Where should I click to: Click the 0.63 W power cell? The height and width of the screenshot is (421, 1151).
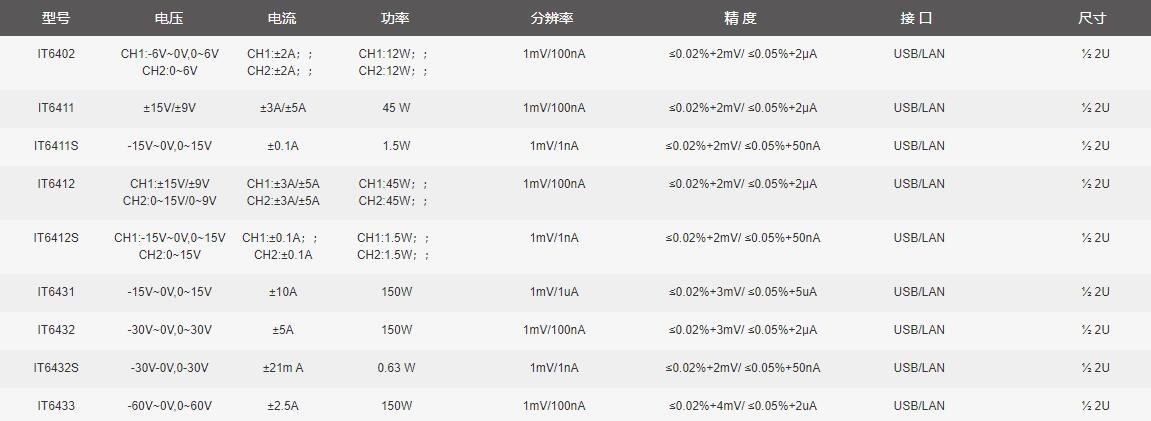[396, 367]
